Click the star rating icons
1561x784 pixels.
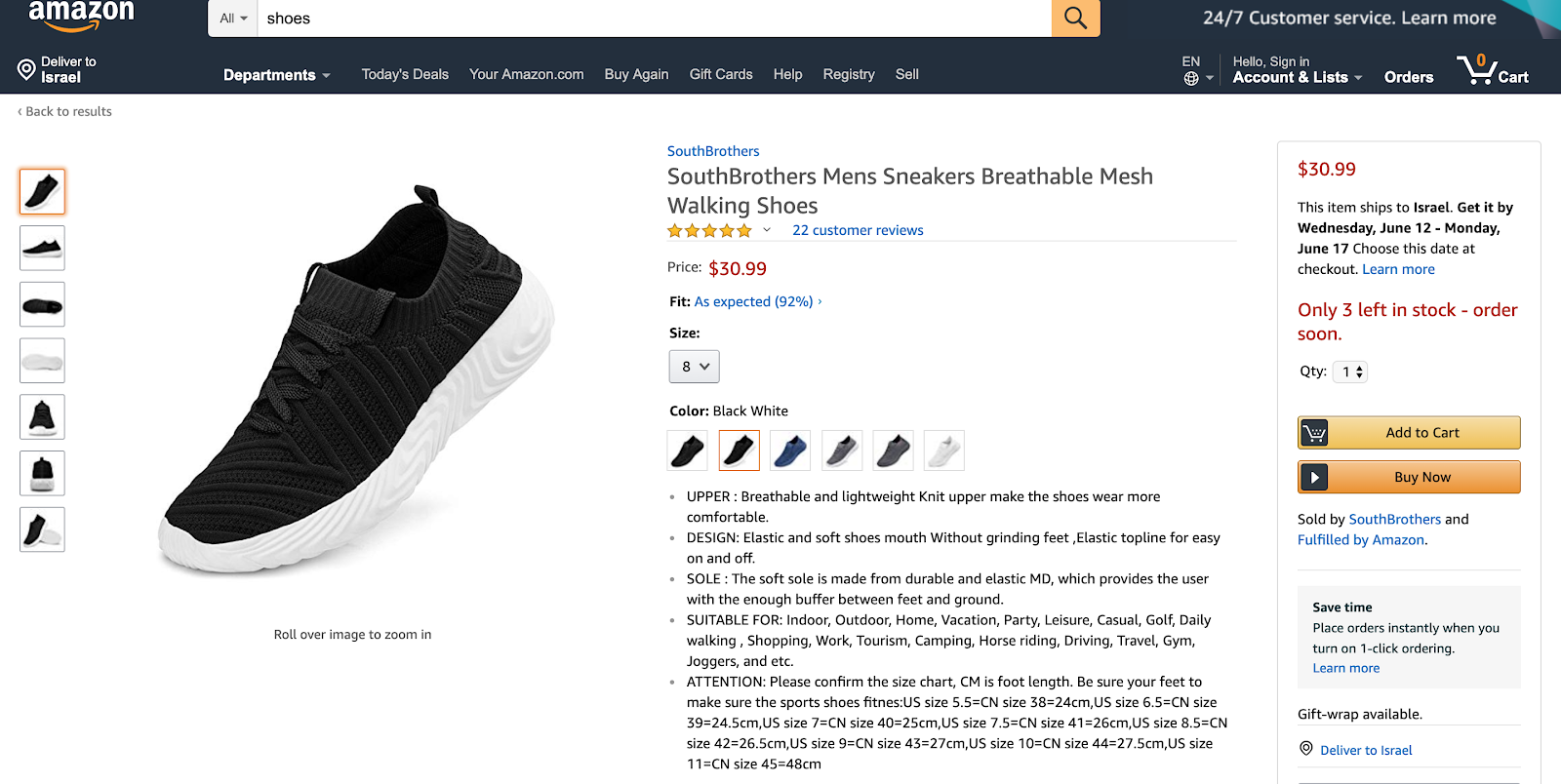click(709, 231)
